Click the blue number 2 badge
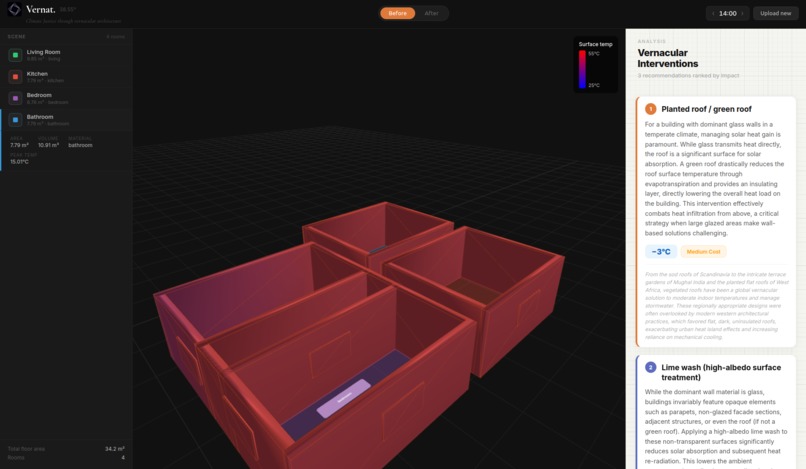Viewport: 806px width, 469px height. [650, 367]
